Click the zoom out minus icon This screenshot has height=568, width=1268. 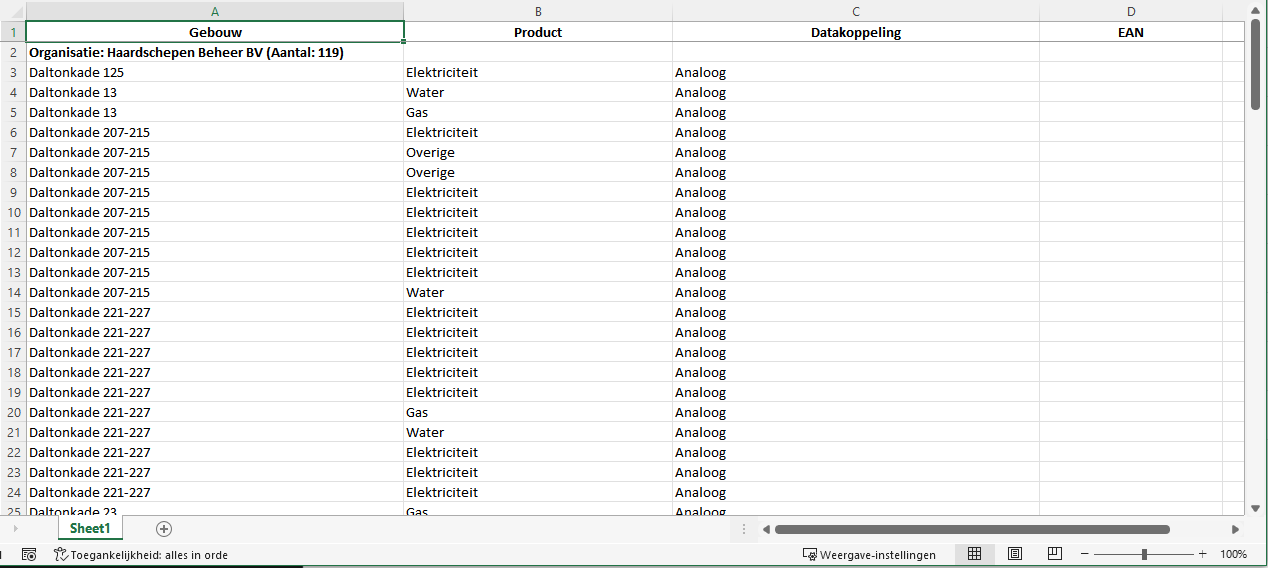[1085, 554]
